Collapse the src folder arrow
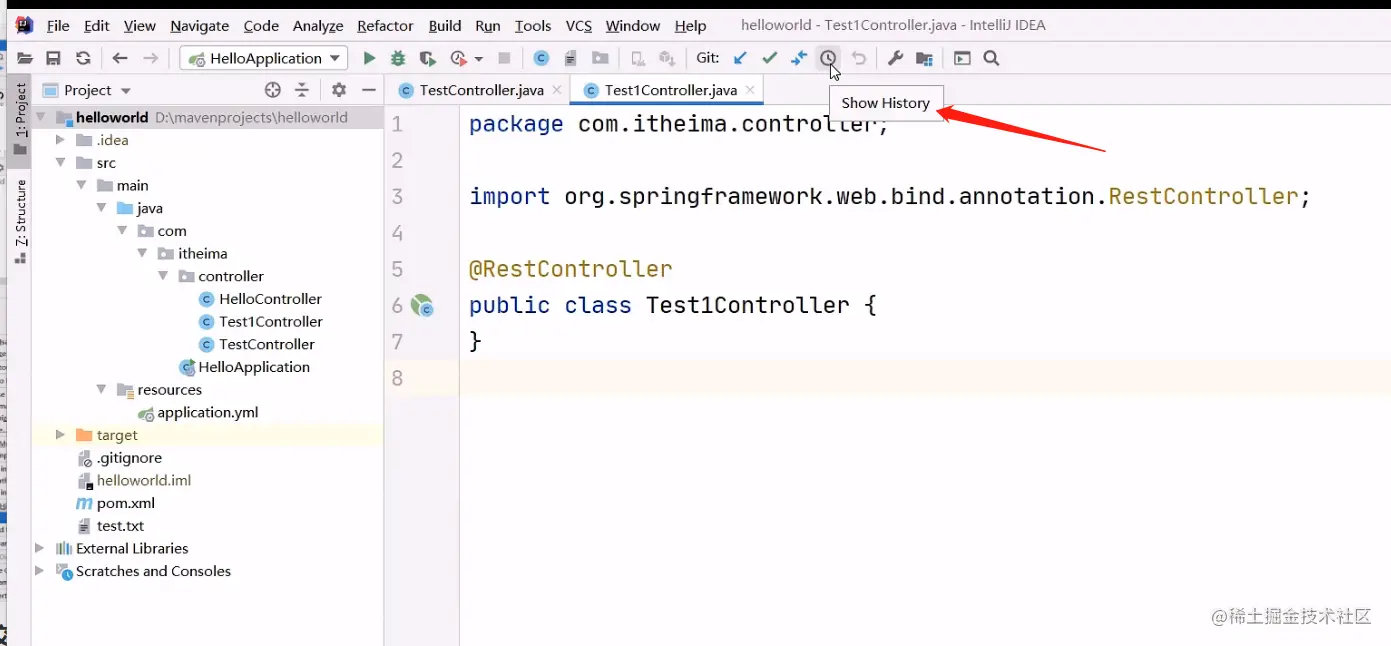This screenshot has width=1391, height=646. coord(61,162)
